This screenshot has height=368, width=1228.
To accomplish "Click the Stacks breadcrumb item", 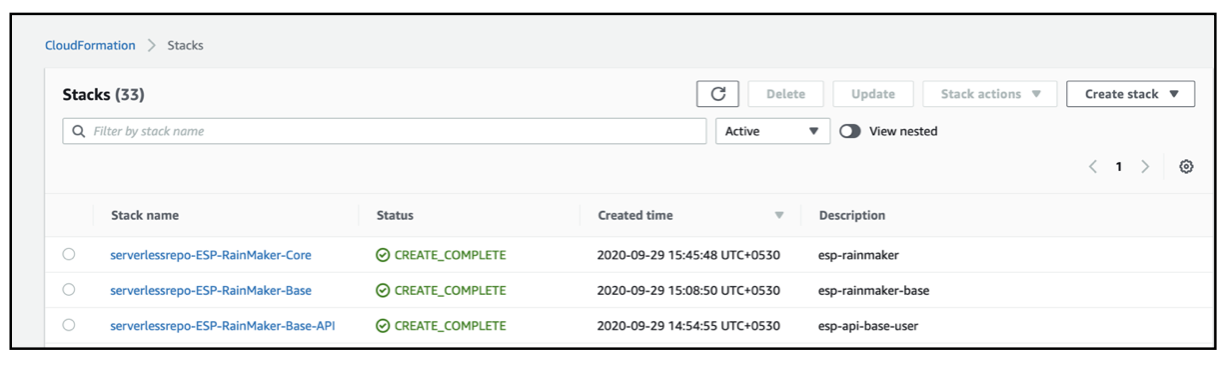I will pyautogui.click(x=185, y=45).
